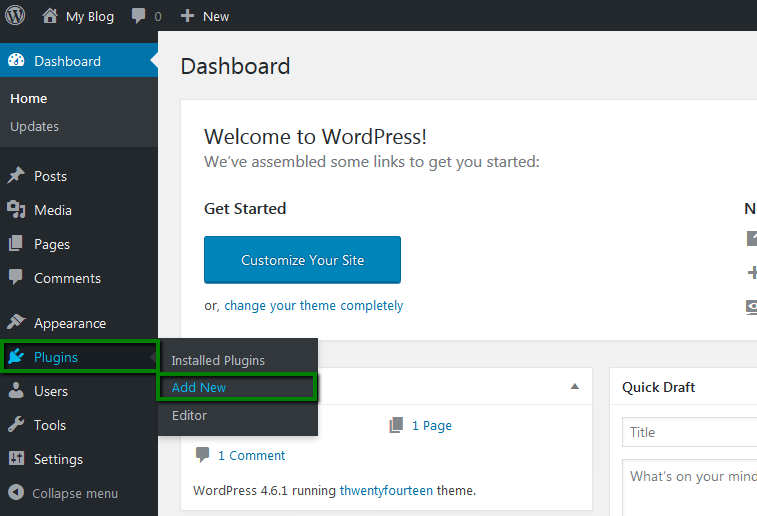Click the comments bubble icon in admin bar
This screenshot has width=757, height=516.
(139, 16)
